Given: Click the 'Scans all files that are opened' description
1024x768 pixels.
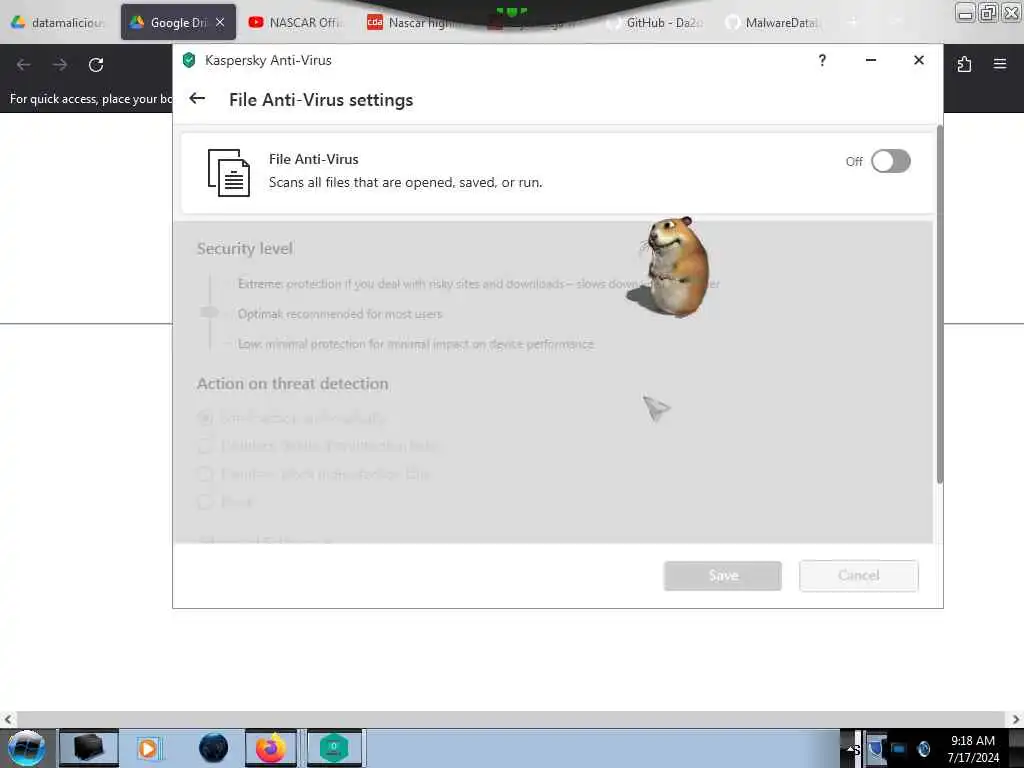Looking at the screenshot, I should pos(406,182).
